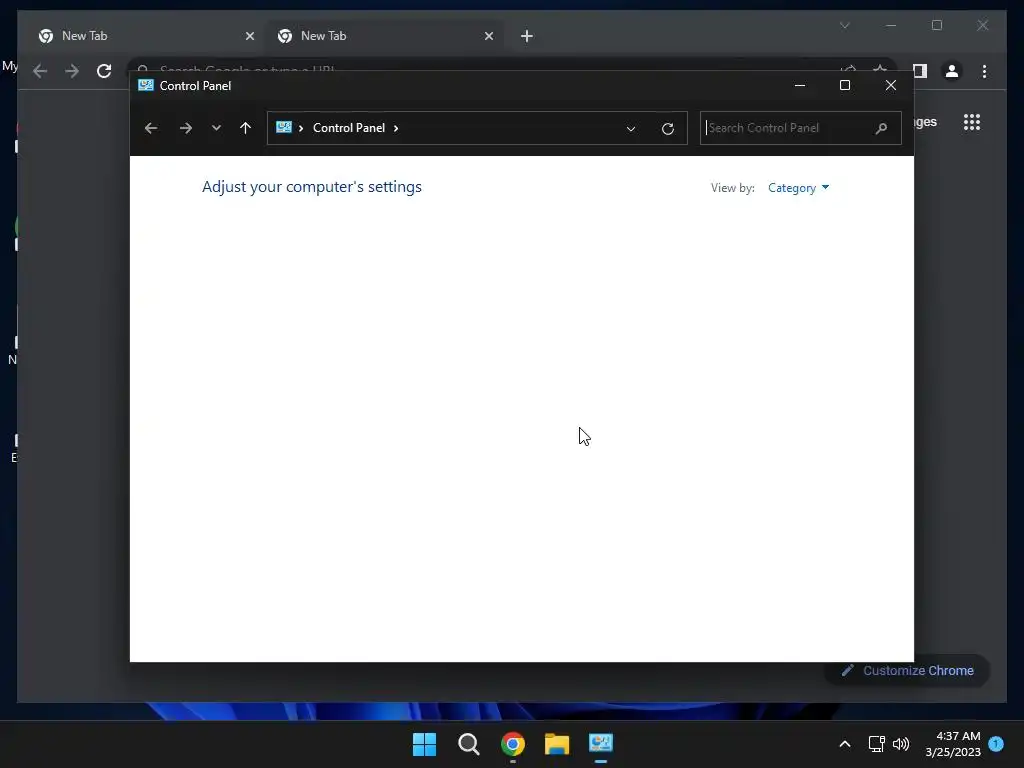Go forward in Control Panel navigation

click(x=185, y=128)
